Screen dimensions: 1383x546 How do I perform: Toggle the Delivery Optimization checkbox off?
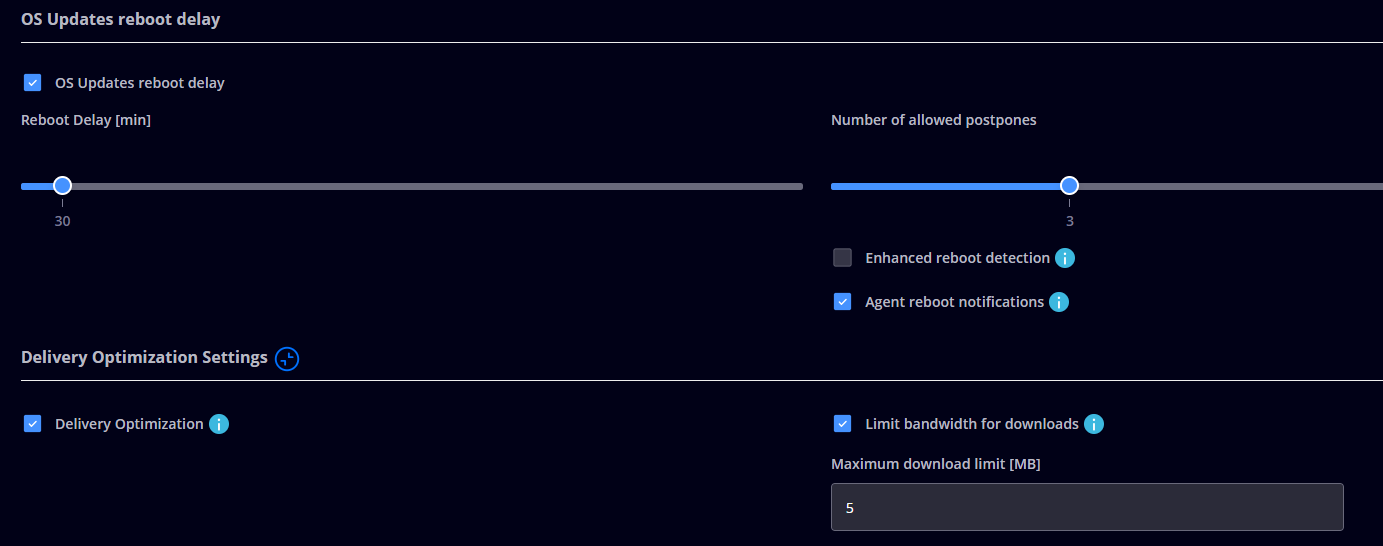coord(33,424)
